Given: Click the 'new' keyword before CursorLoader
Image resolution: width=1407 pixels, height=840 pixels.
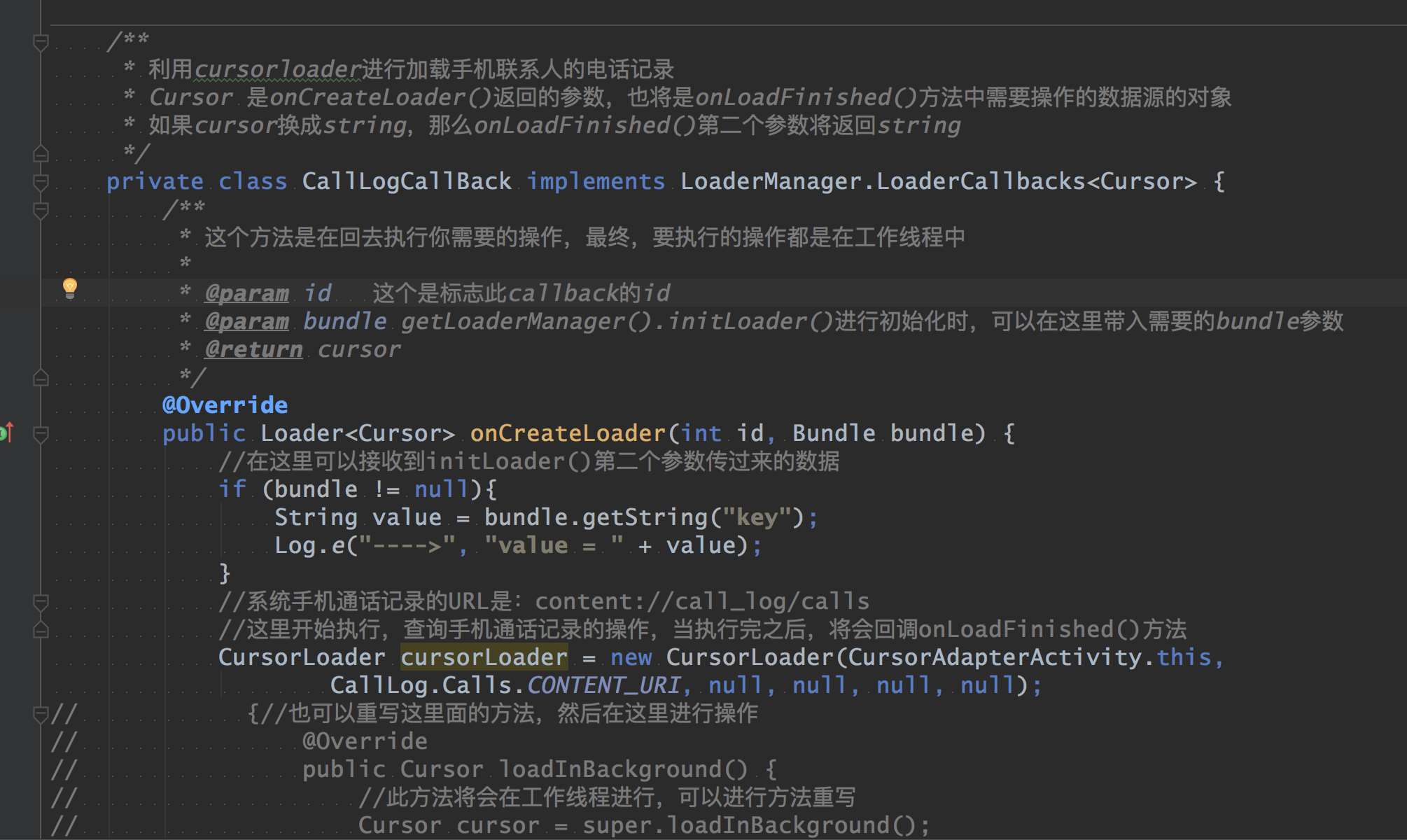Looking at the screenshot, I should [x=631, y=658].
